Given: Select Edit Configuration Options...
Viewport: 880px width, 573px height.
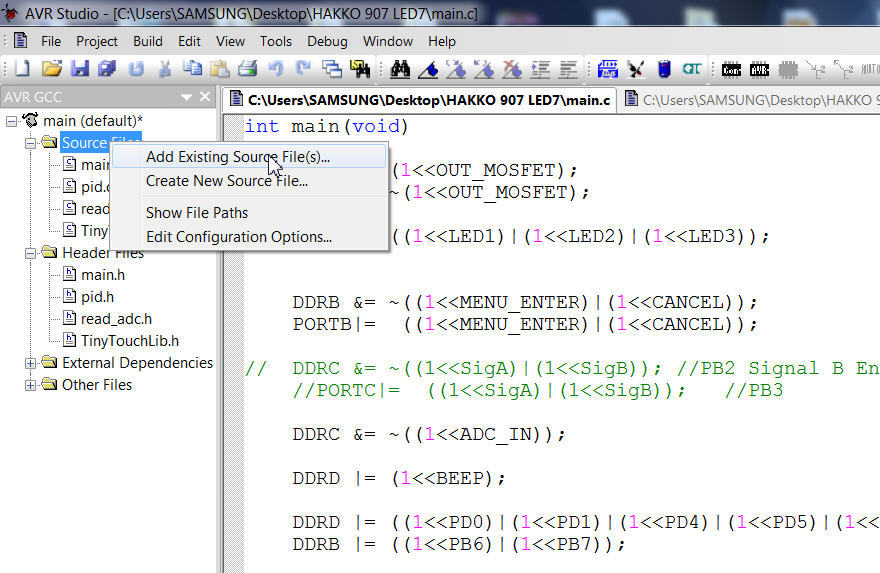Looking at the screenshot, I should click(249, 237).
